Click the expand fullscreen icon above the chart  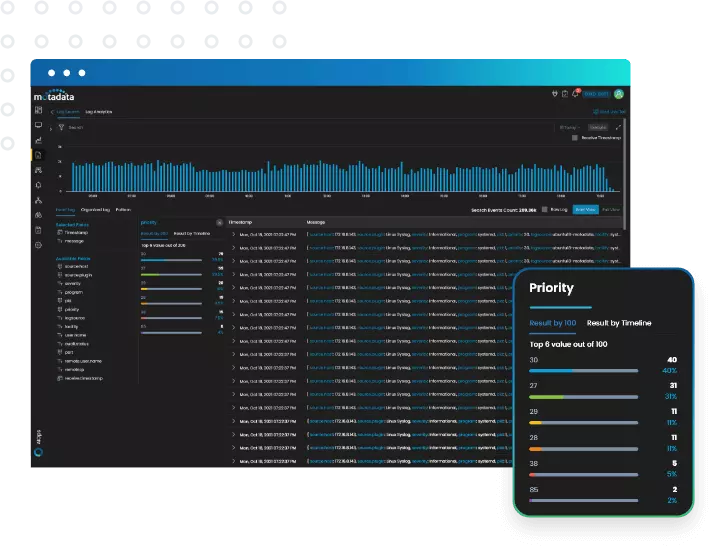point(619,128)
